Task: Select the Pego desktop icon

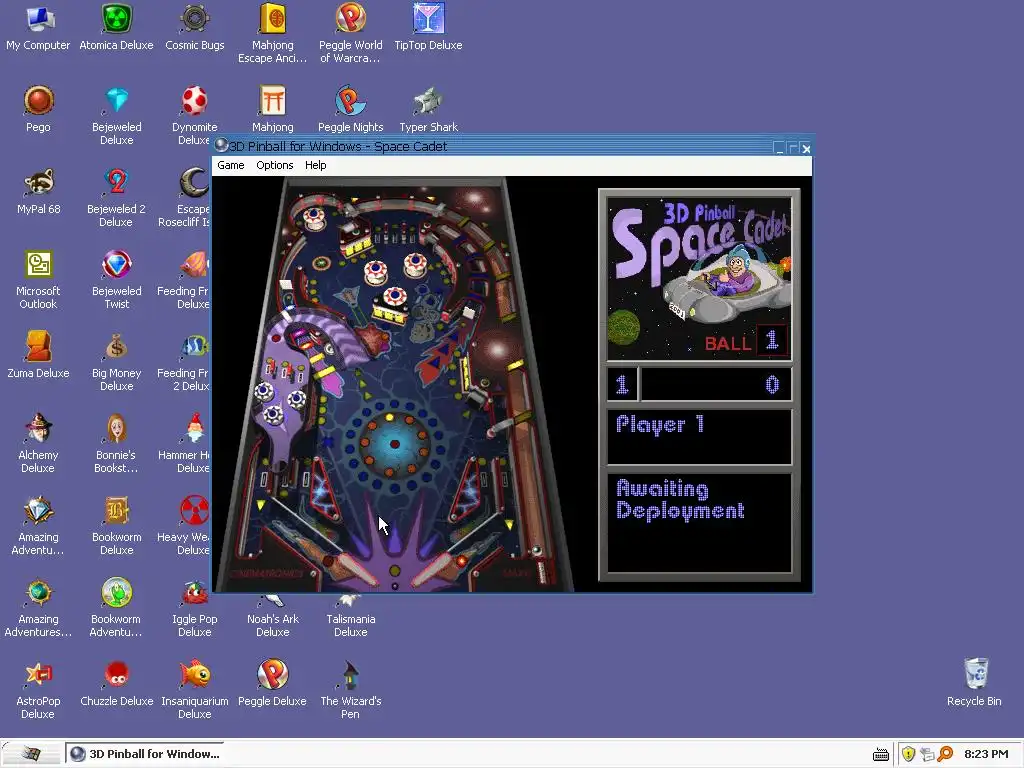Action: tap(38, 110)
